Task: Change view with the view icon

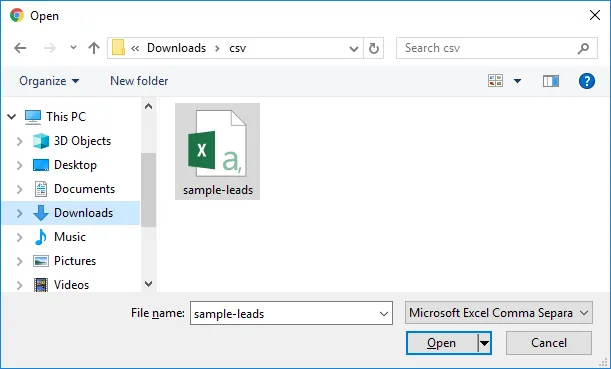Action: 495,81
